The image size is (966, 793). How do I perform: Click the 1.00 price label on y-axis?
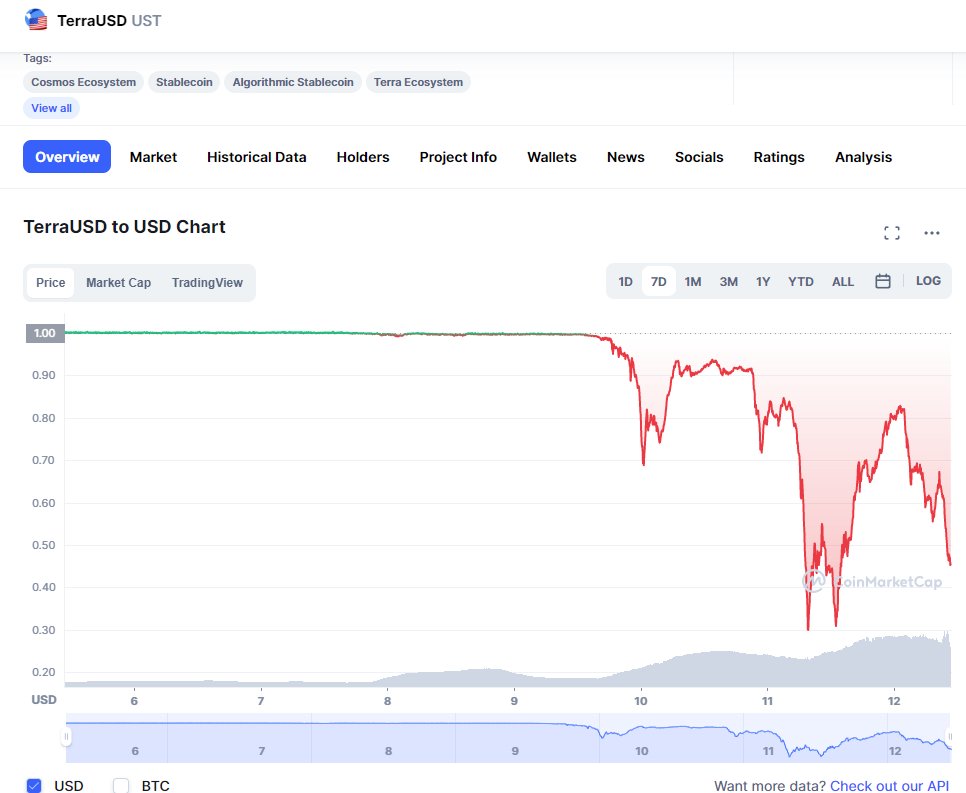45,333
